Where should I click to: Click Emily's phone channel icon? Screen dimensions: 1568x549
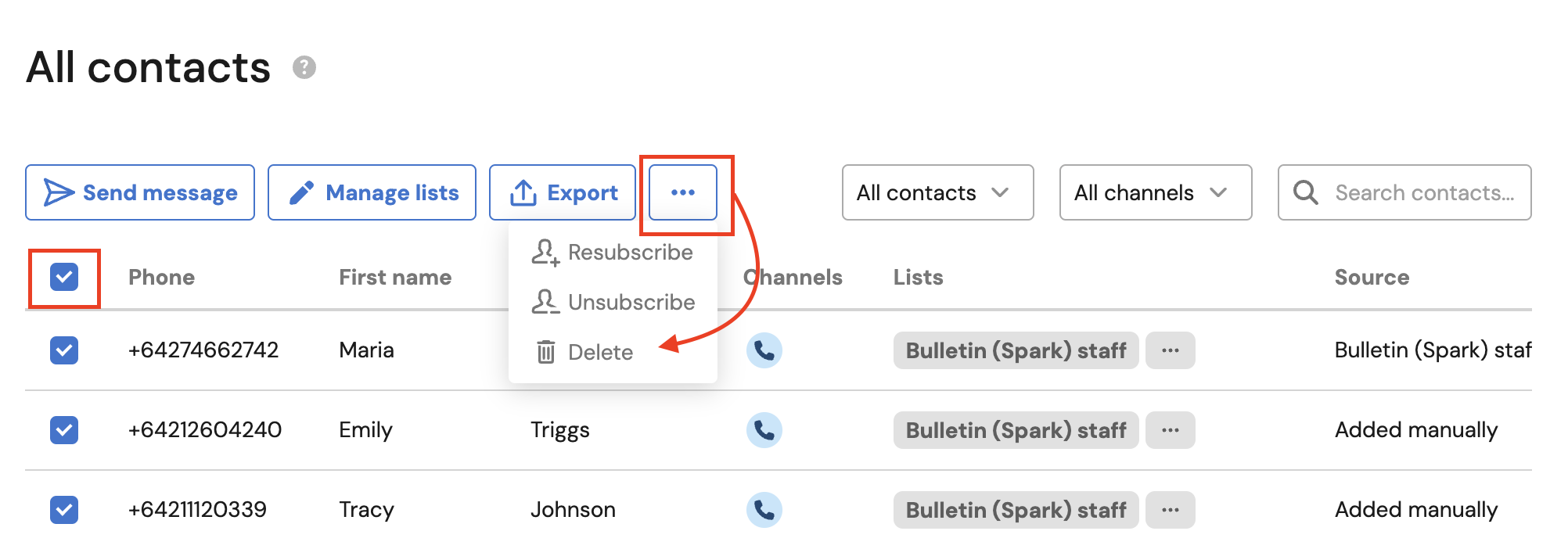(764, 430)
